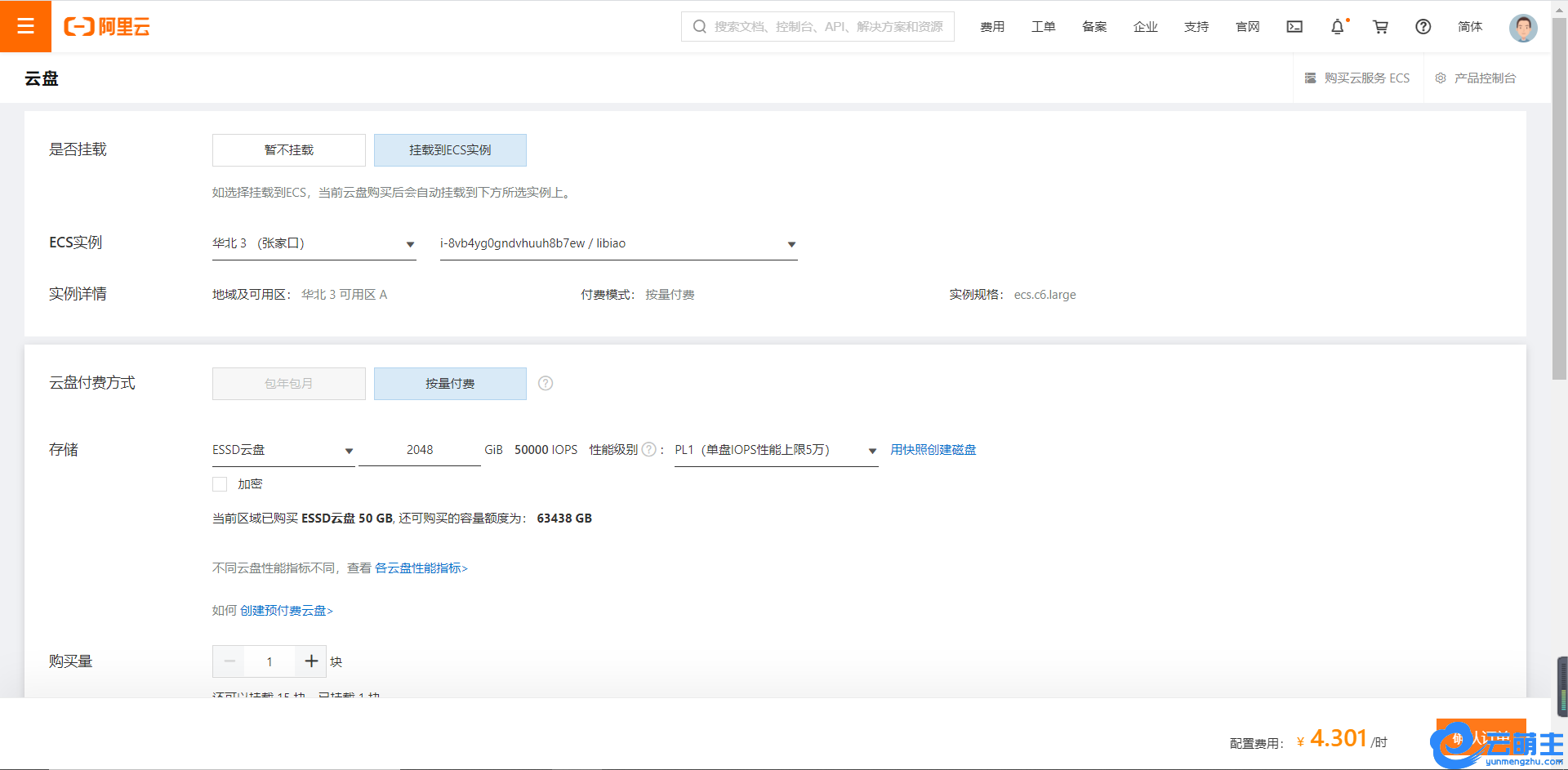Open the hamburger navigation menu

pos(25,26)
